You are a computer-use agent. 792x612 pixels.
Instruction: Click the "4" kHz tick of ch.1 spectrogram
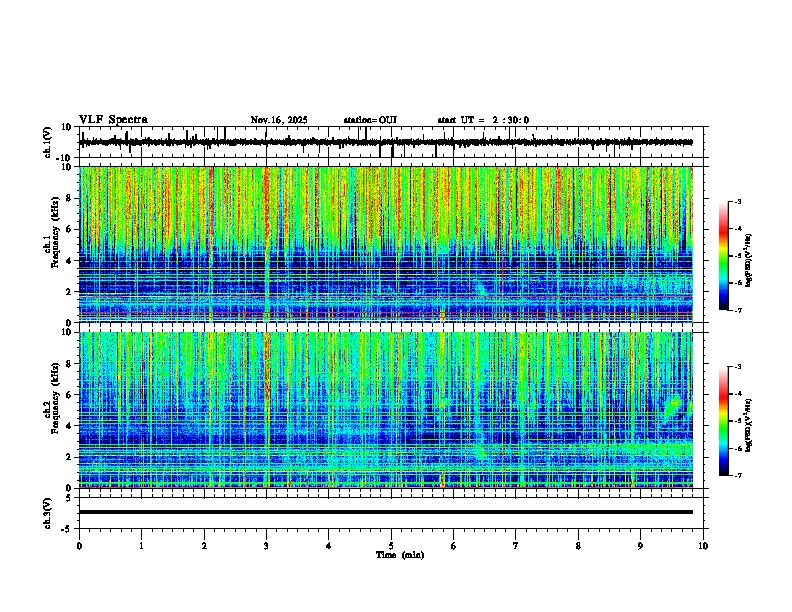click(x=69, y=261)
